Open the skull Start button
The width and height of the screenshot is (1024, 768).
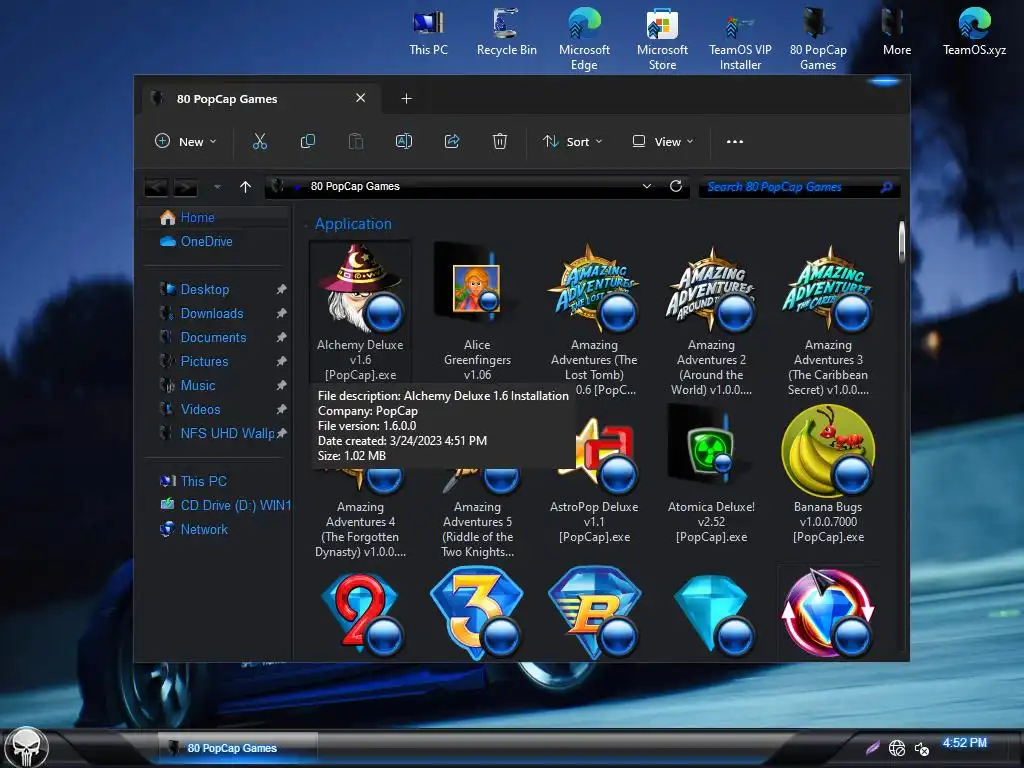[x=26, y=747]
